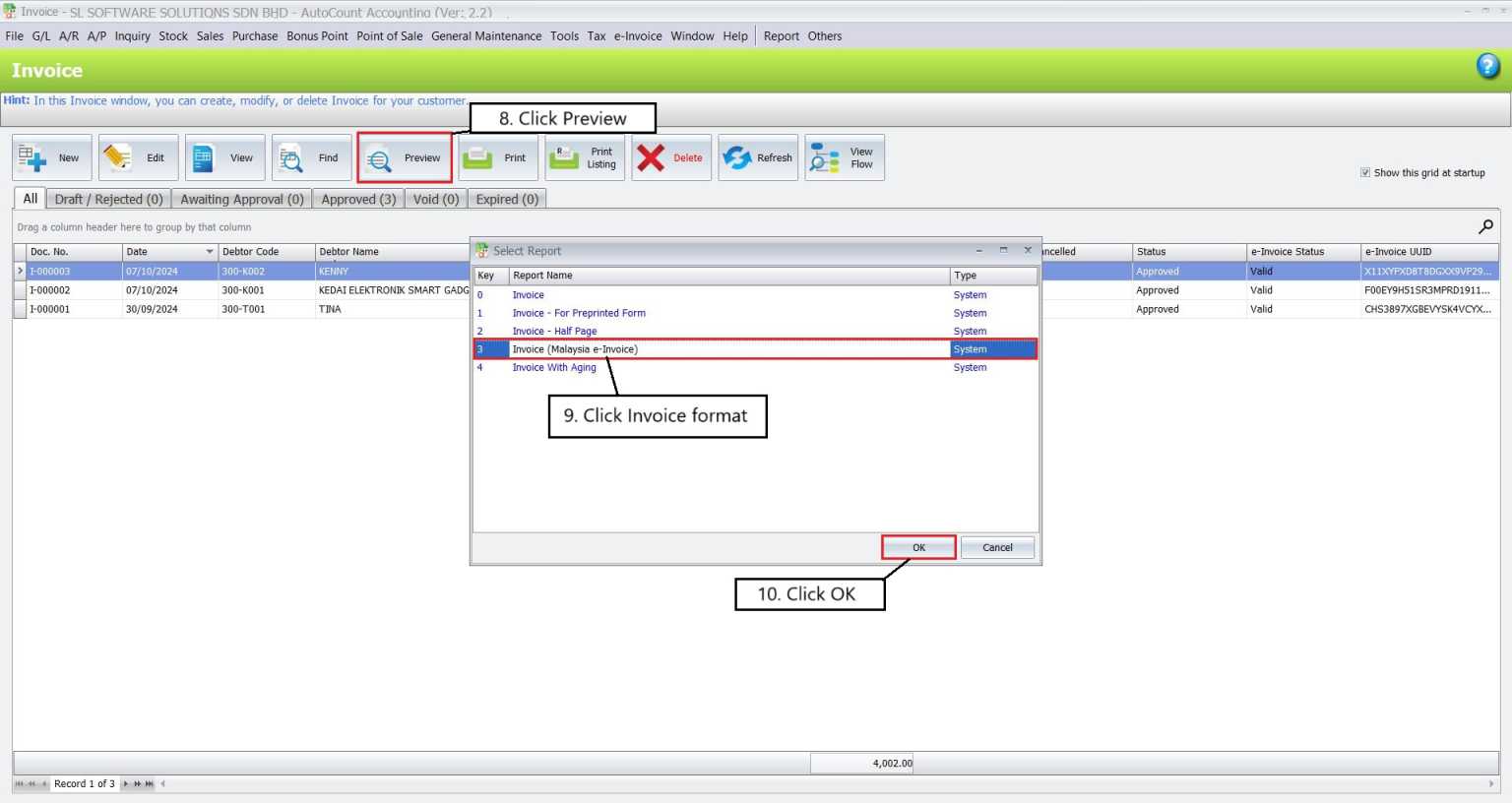Select the Invoice (Malaysia e-Invoice) report

(x=755, y=349)
